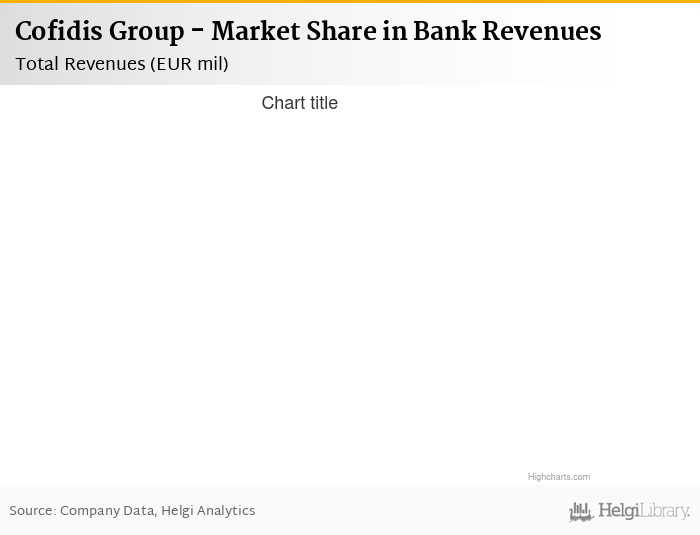Click the HelgiLibrary wordmark text

(643, 511)
